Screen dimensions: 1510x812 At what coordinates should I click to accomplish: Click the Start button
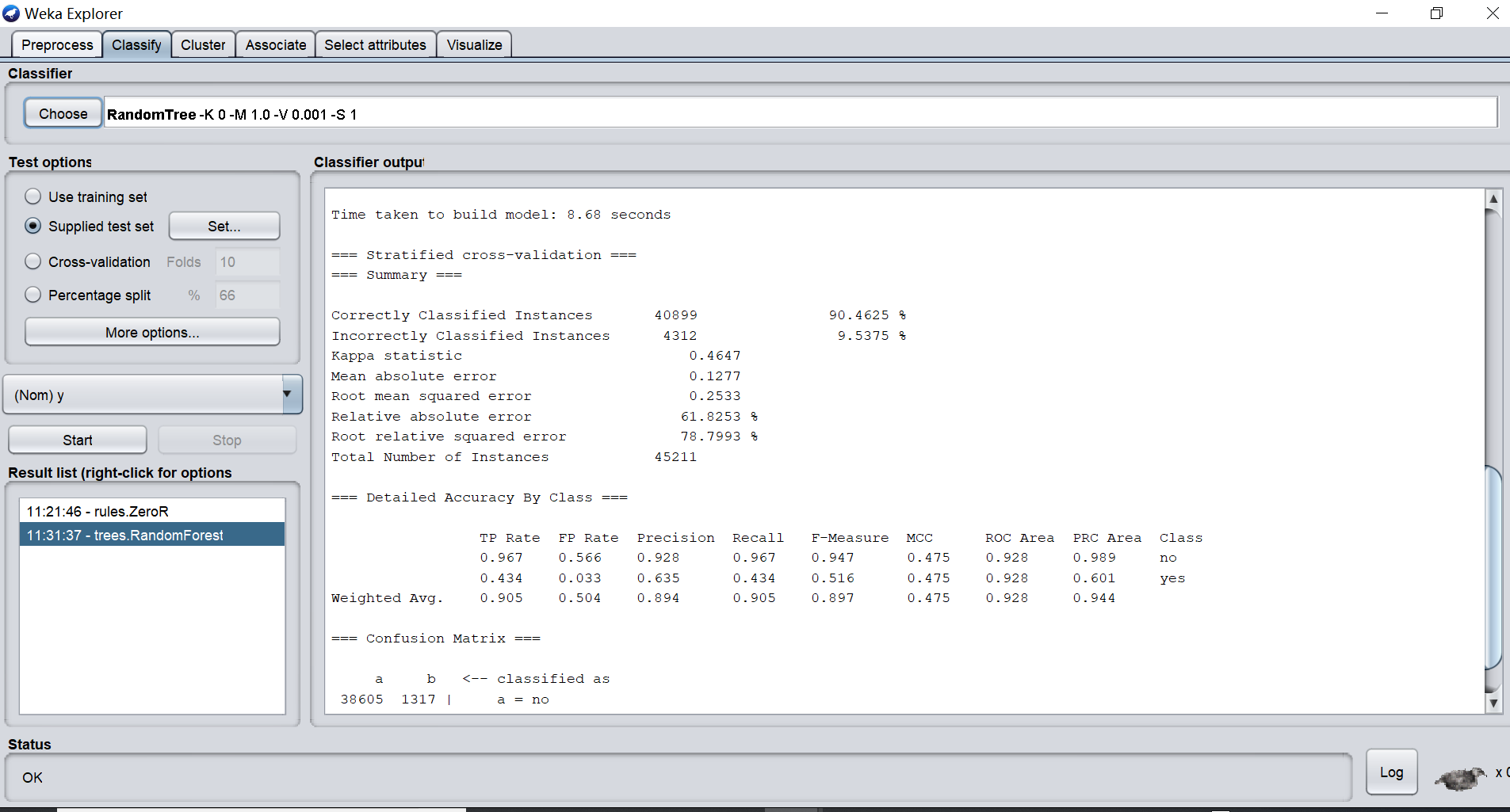click(78, 440)
